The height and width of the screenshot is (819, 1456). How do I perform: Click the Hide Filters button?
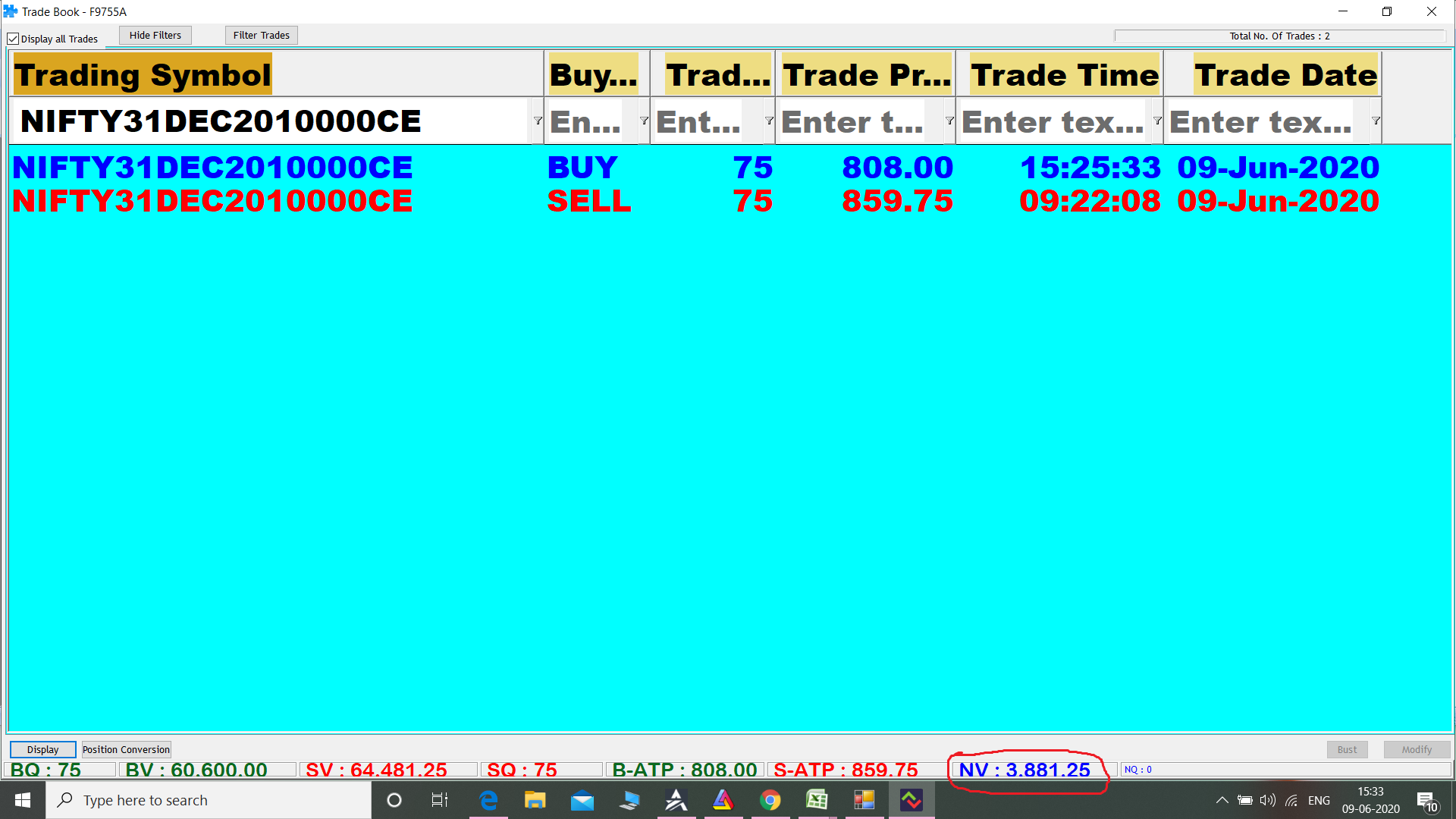coord(155,35)
